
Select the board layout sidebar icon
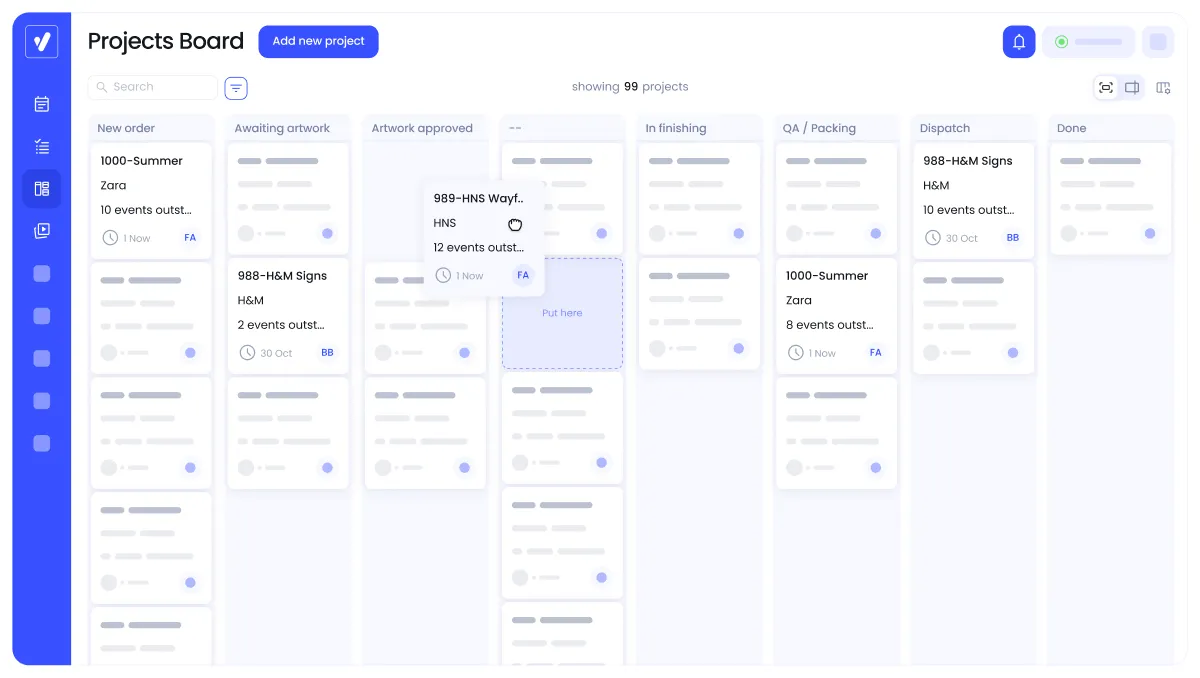42,188
